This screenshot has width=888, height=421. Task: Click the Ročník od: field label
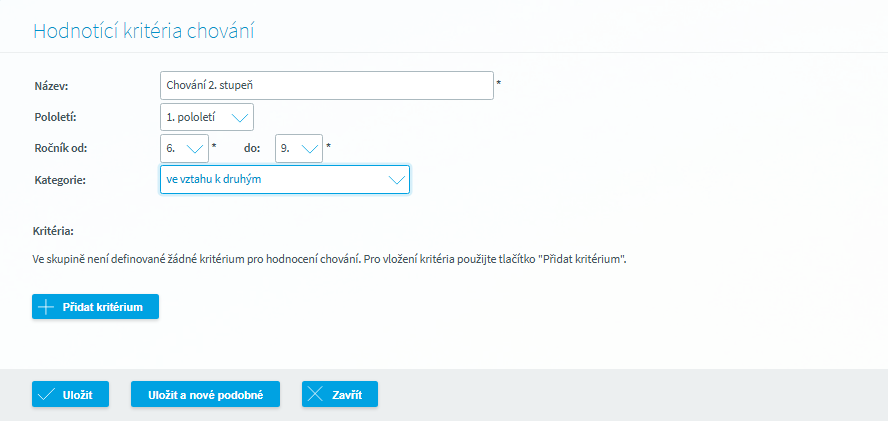pos(60,148)
